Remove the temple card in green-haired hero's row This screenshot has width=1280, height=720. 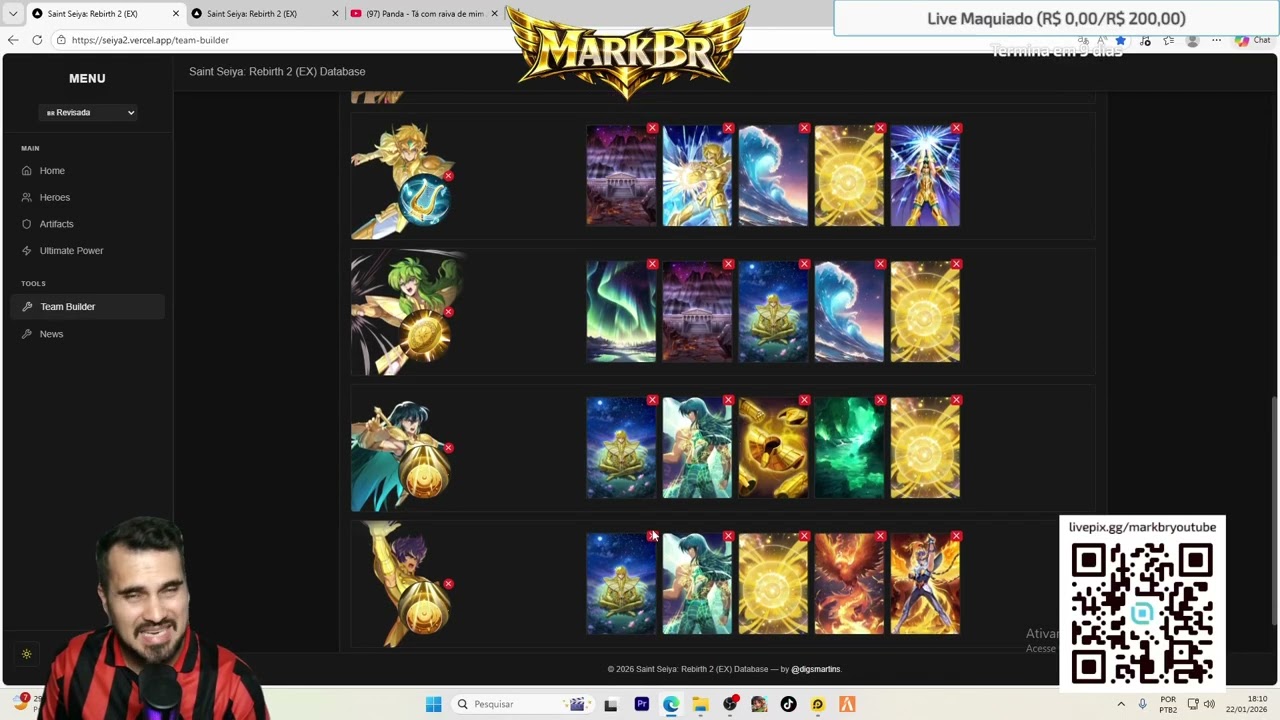(728, 264)
